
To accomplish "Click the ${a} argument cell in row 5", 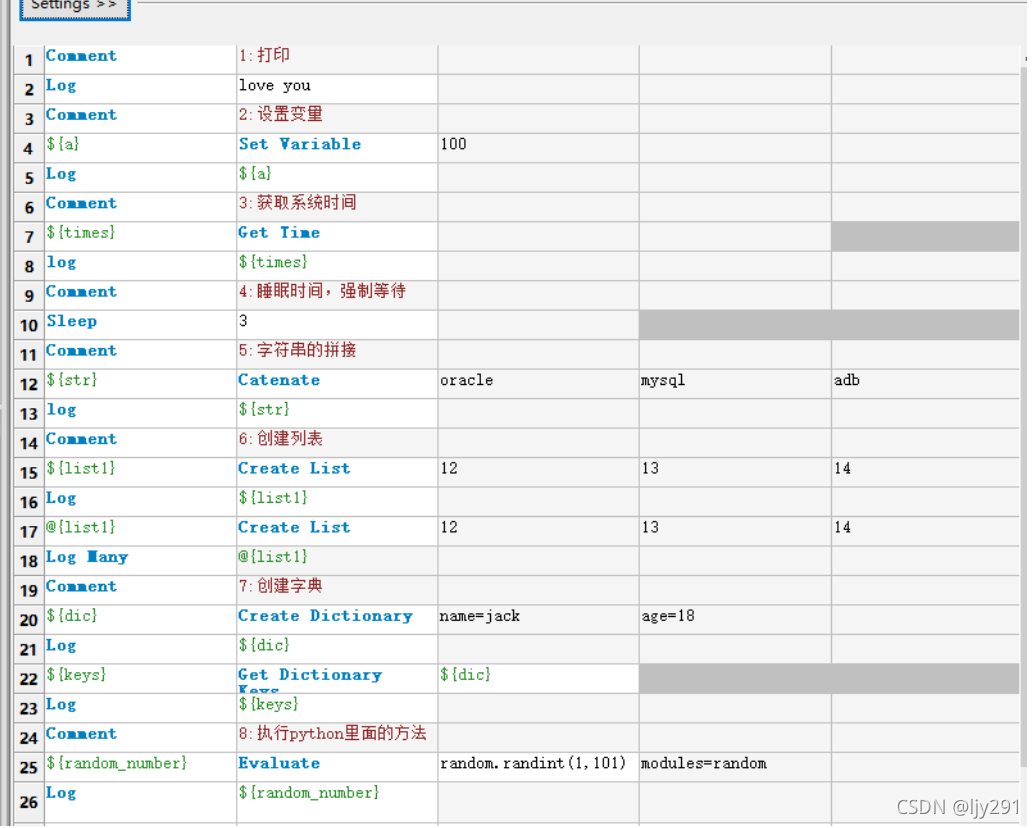I will [337, 177].
